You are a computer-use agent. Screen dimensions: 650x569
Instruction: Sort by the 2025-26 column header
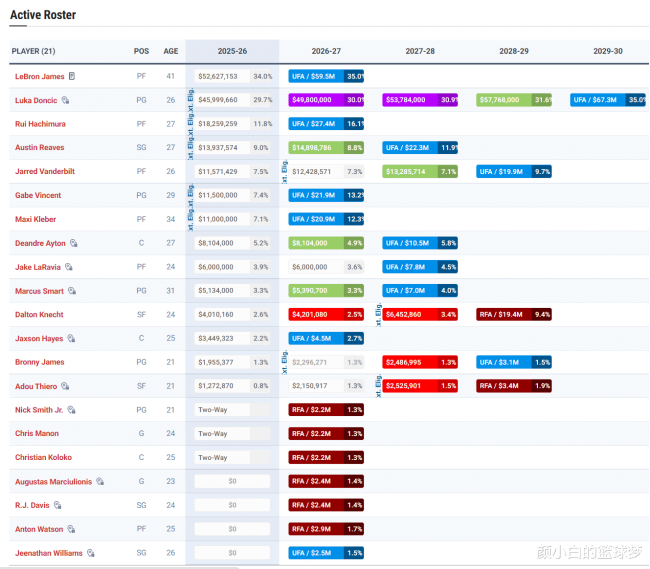point(232,51)
